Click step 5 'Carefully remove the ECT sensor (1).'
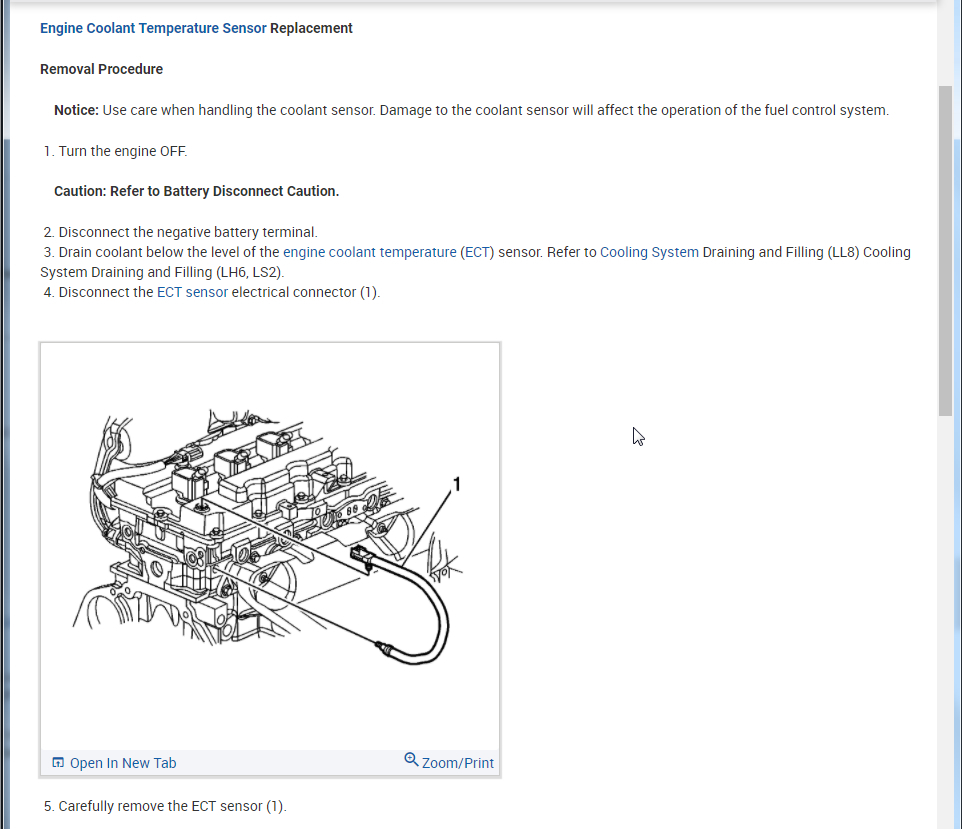The image size is (962, 829). click(x=165, y=806)
